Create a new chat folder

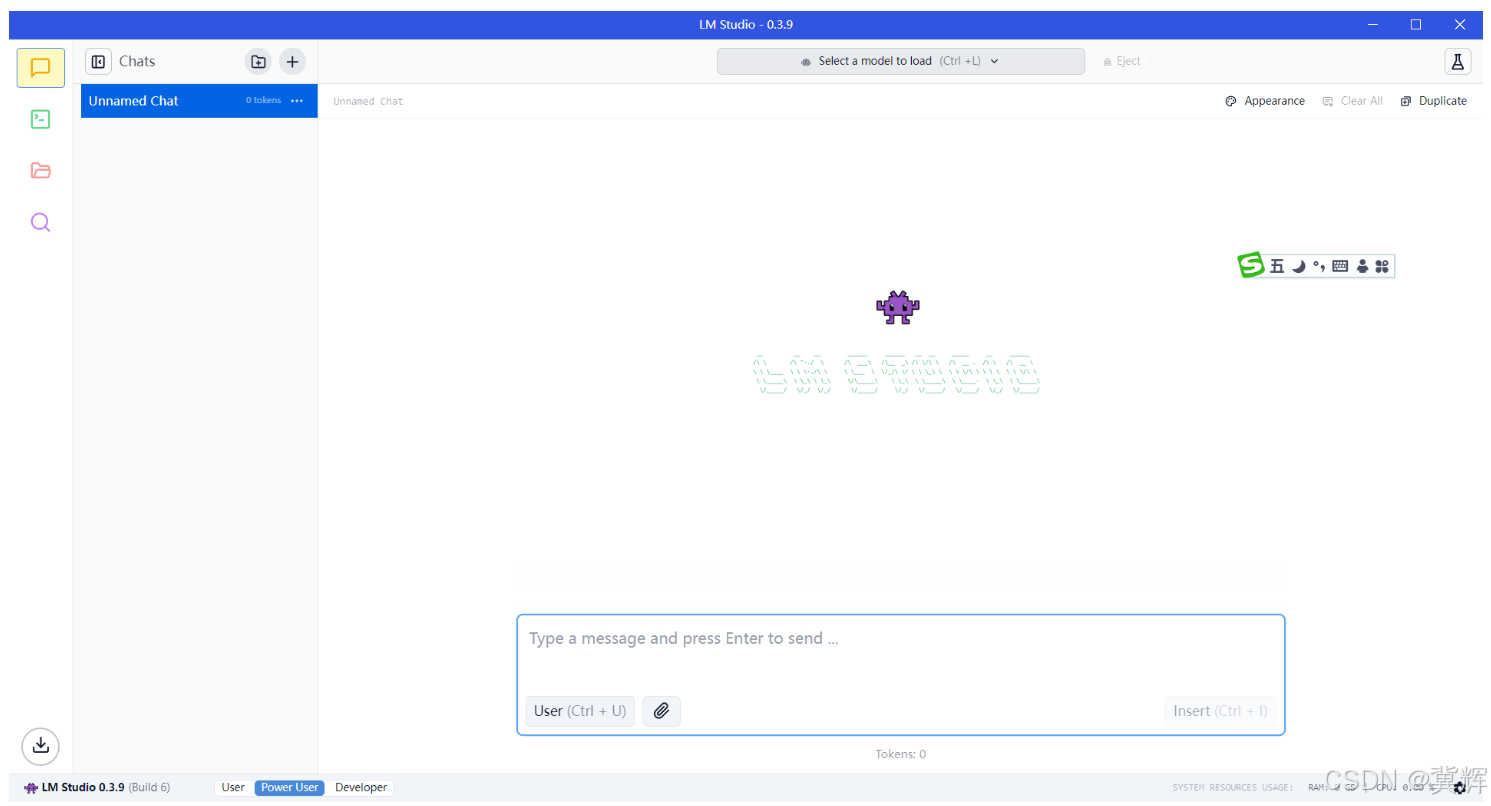pyautogui.click(x=258, y=61)
